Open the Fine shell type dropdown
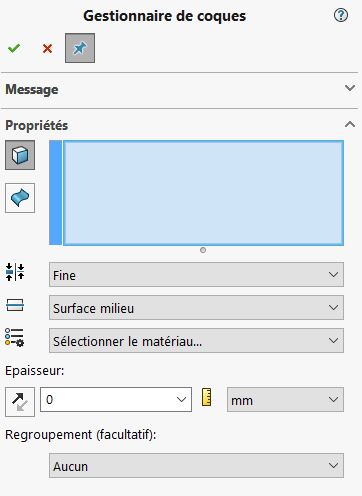The height and width of the screenshot is (496, 362). click(196, 275)
